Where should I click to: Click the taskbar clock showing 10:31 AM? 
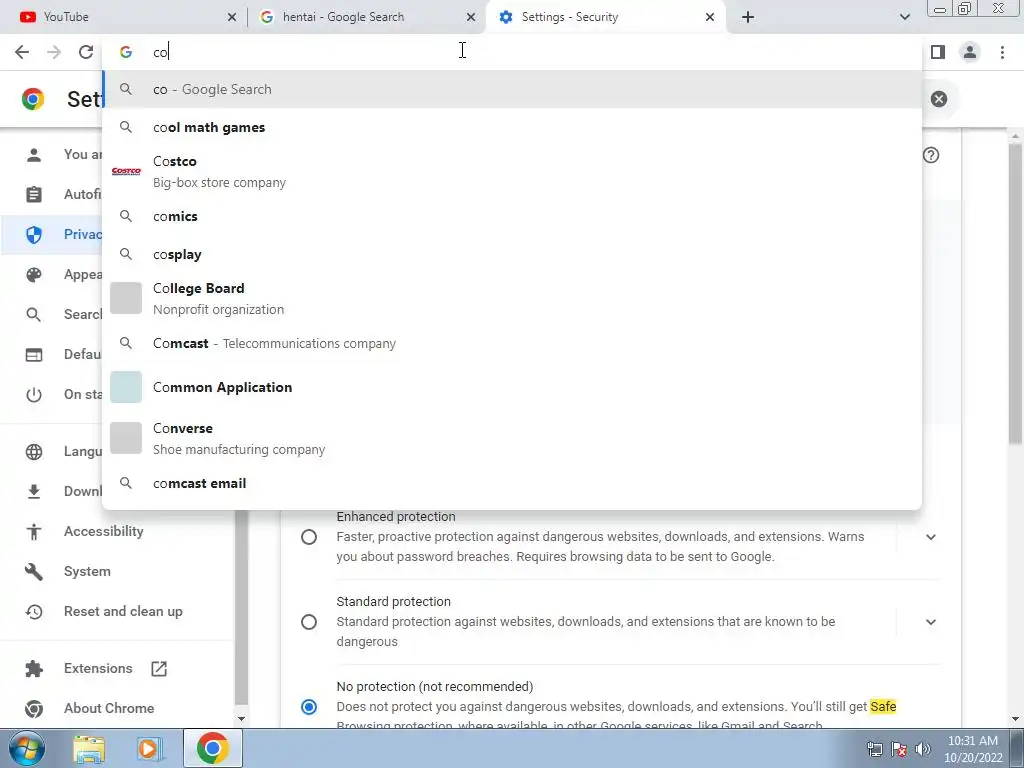(972, 749)
